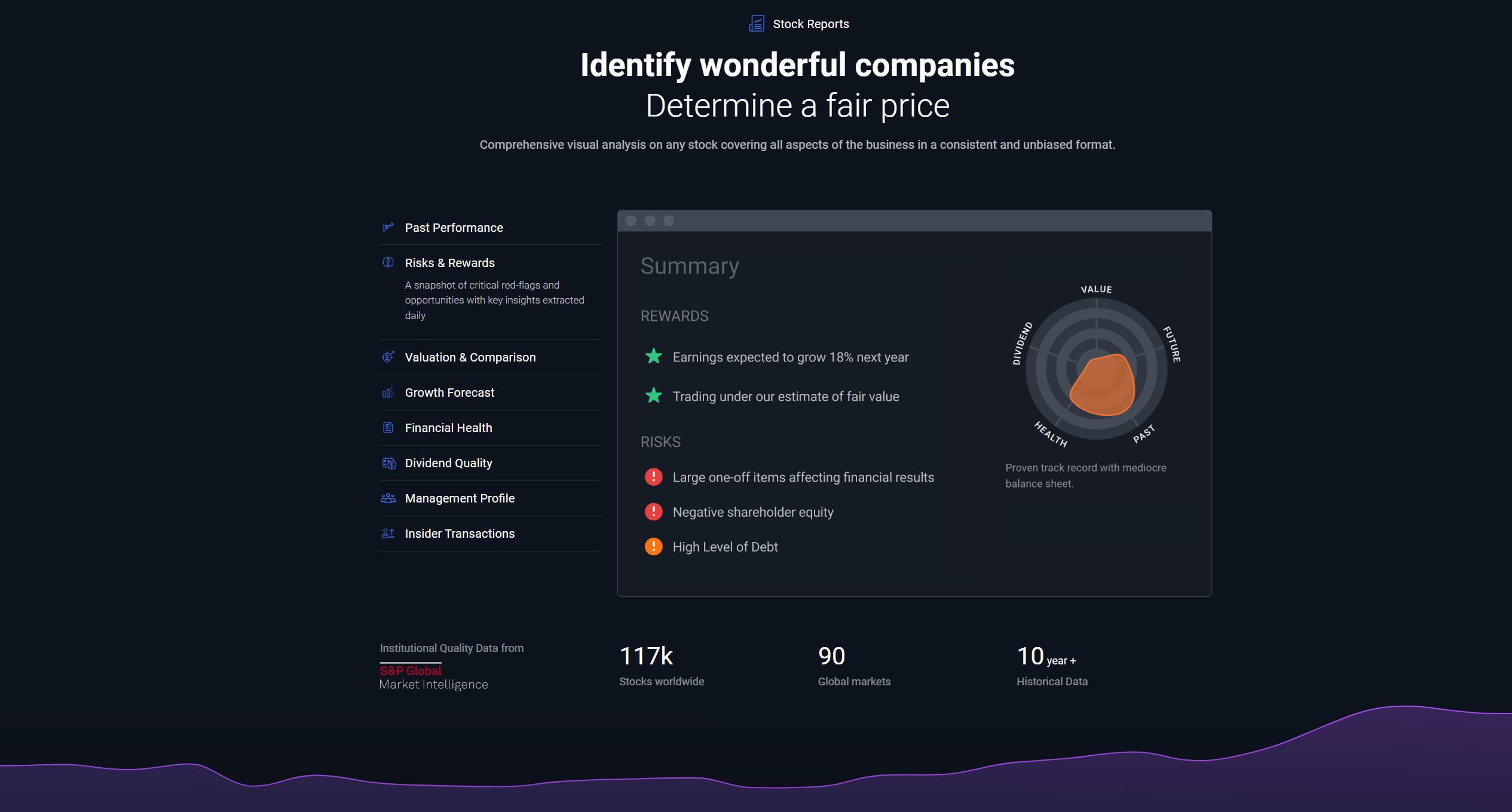This screenshot has width=1512, height=812.
Task: Expand the Financial Health item
Action: (448, 428)
